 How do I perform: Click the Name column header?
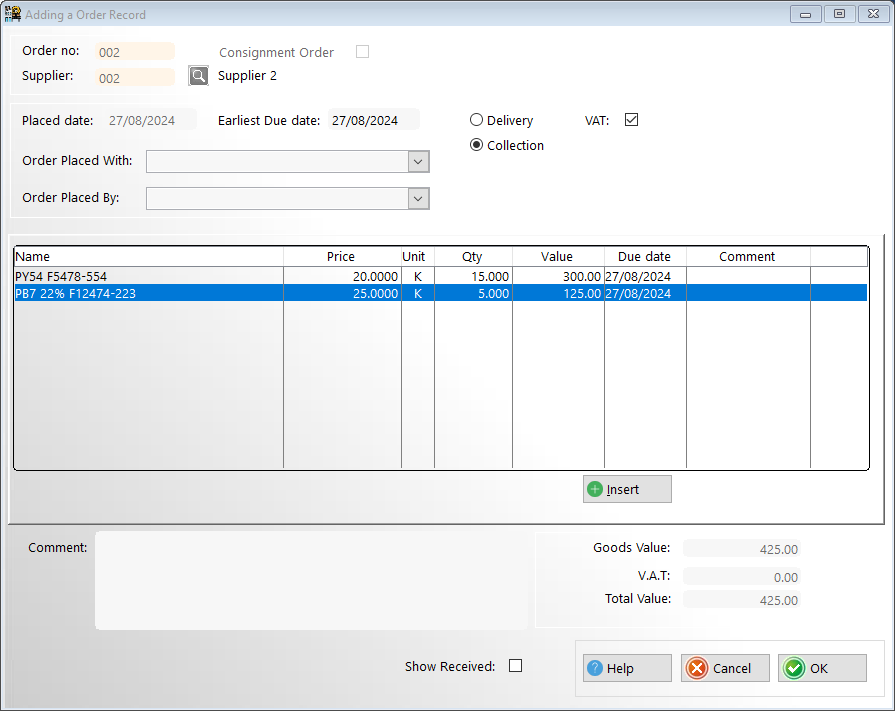[x=148, y=257]
